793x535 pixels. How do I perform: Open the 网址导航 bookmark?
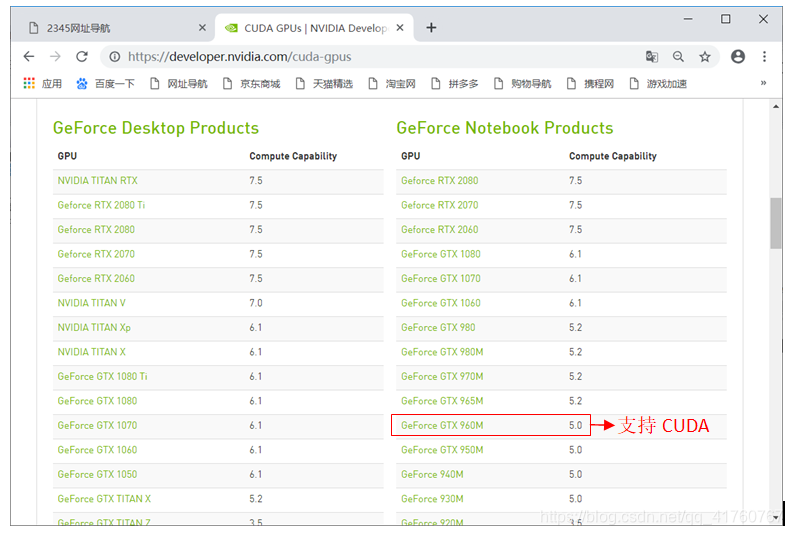pos(179,83)
